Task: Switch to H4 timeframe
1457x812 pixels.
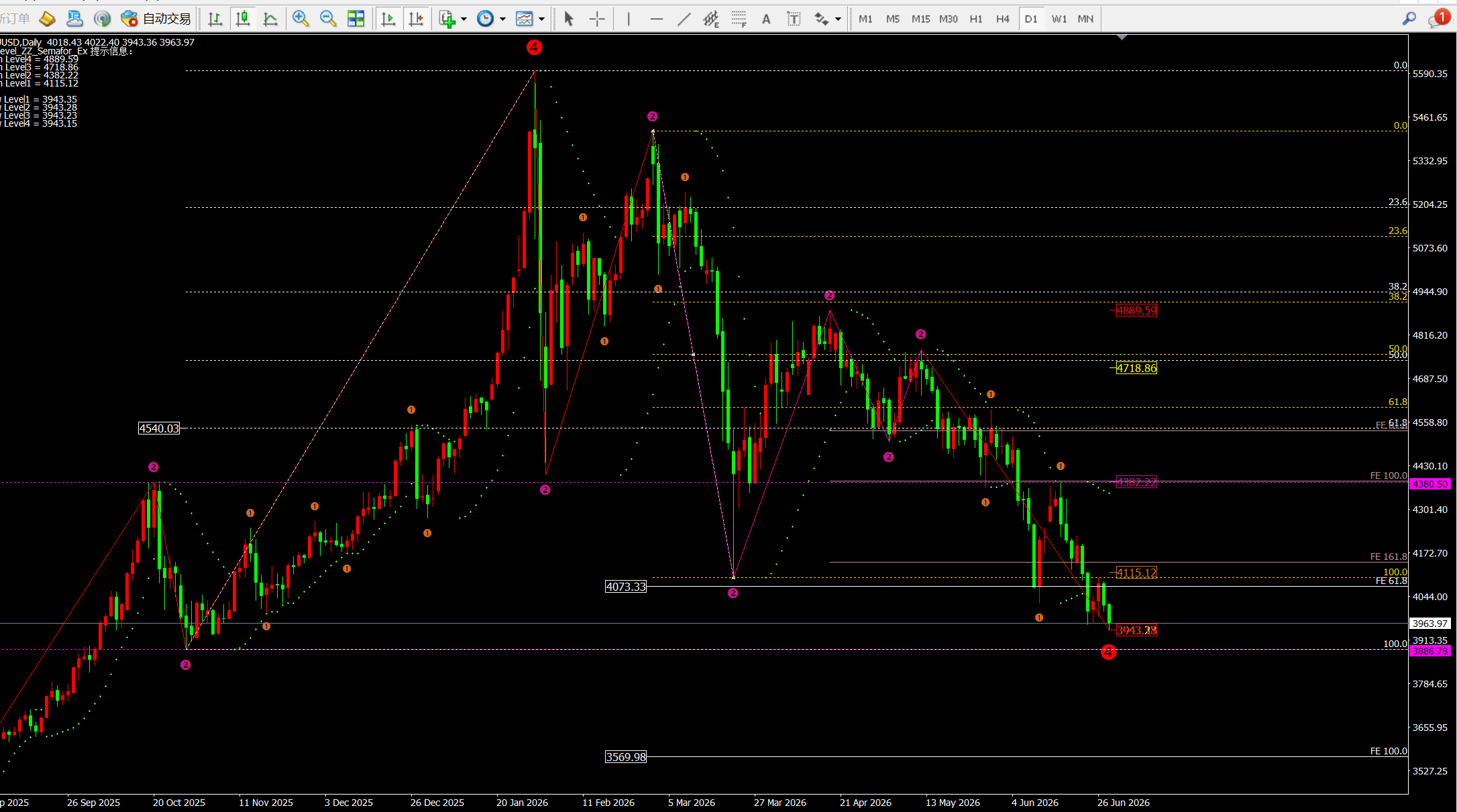Action: (x=1003, y=19)
